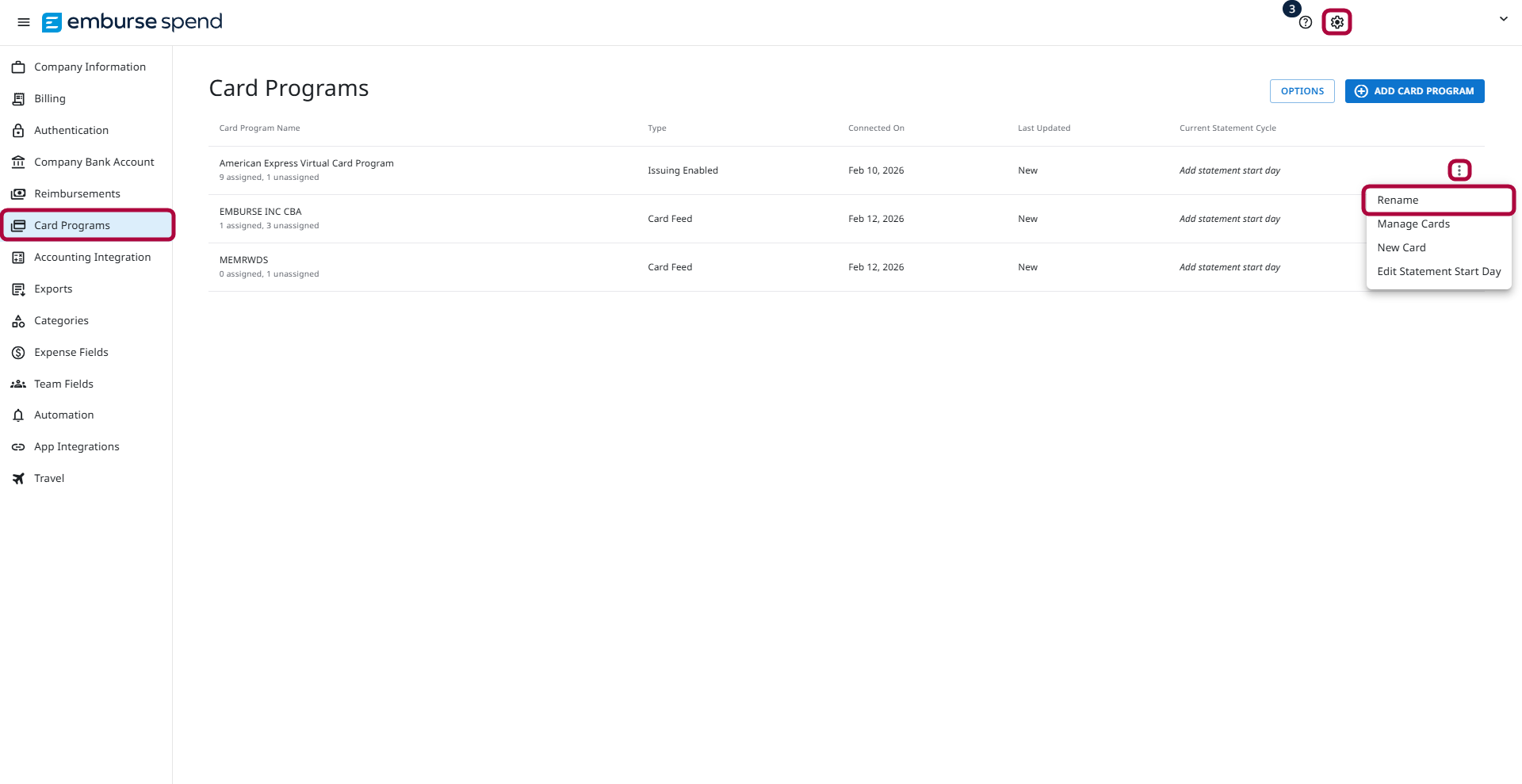Viewport: 1522px width, 784px height.
Task: Open the three-dot menu on American Express row
Action: coord(1460,169)
